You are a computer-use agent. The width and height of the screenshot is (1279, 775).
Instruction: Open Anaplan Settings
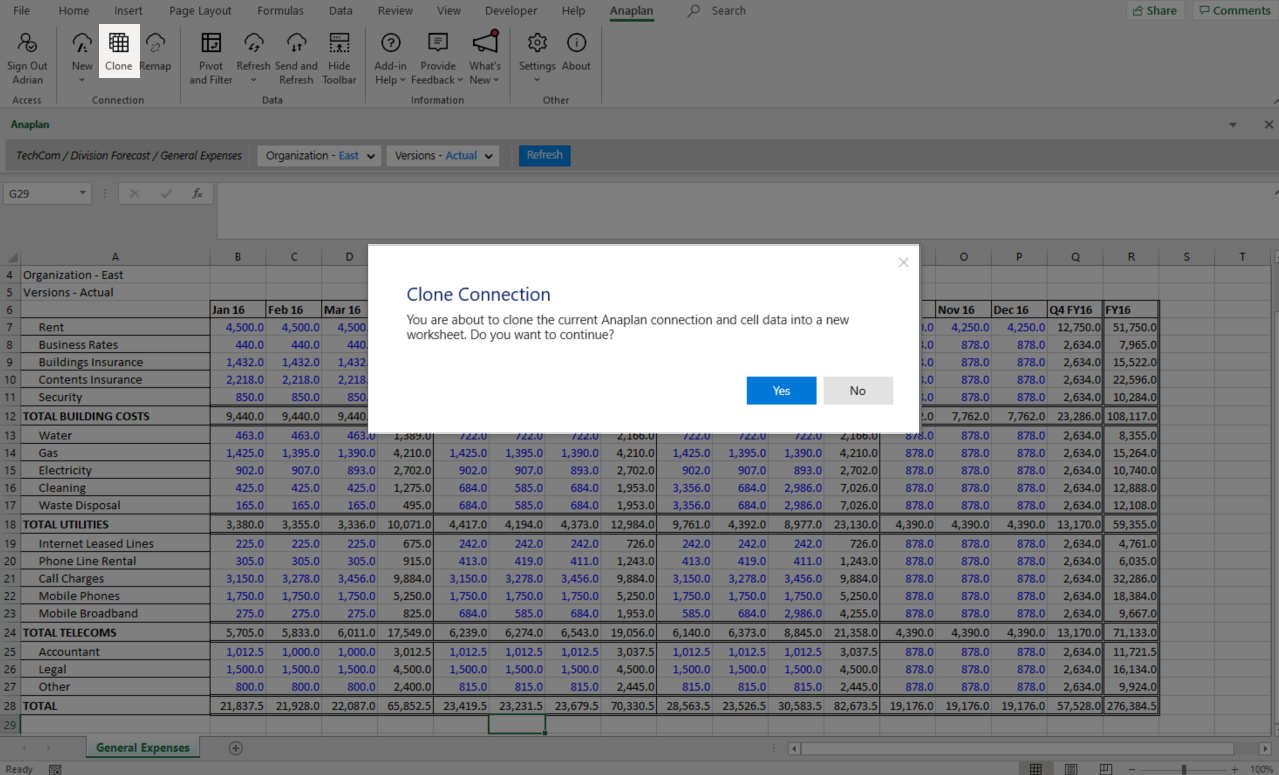click(x=537, y=57)
